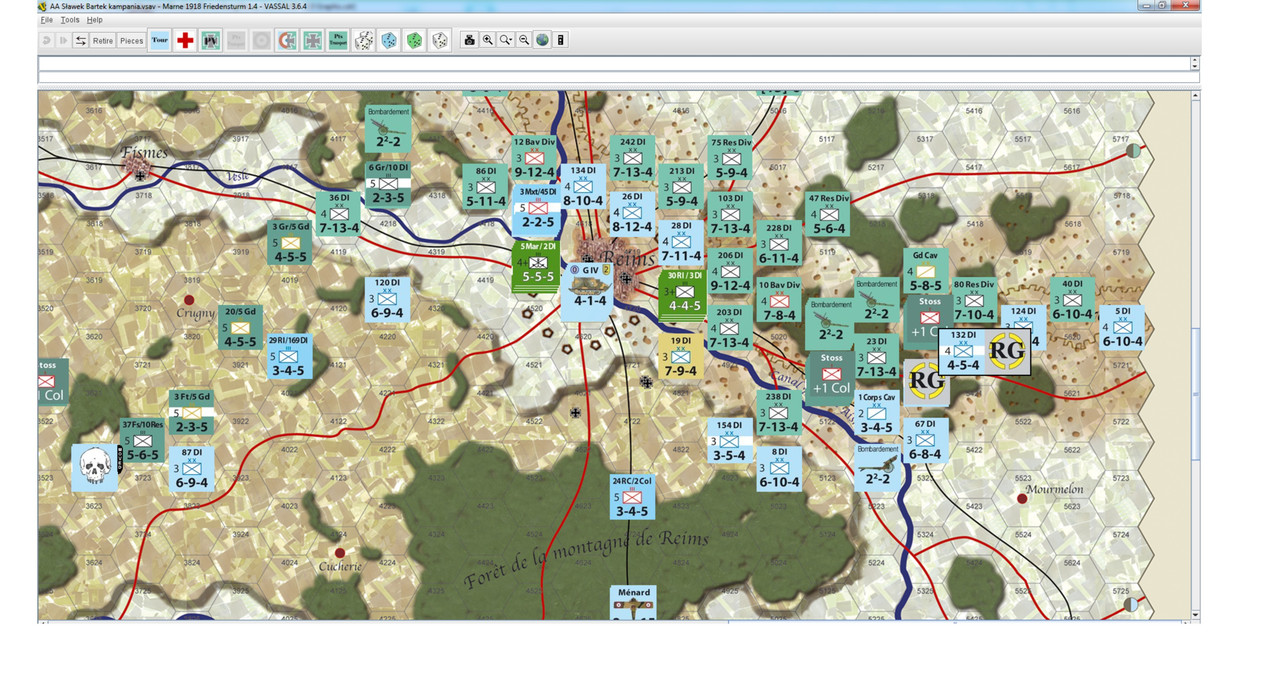1280x693 pixels.
Task: Select the 242 DI 7-13-4 counter
Action: coord(633,158)
